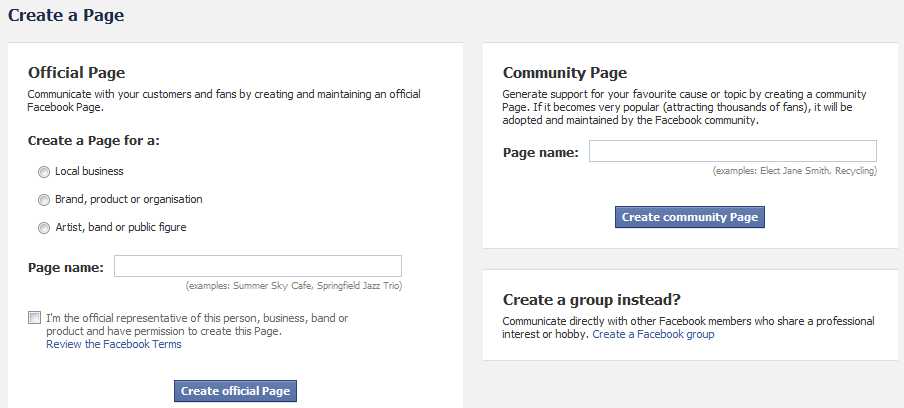Screen dimensions: 904x408
Task: Click the 'Local business' label text
Action: click(89, 171)
